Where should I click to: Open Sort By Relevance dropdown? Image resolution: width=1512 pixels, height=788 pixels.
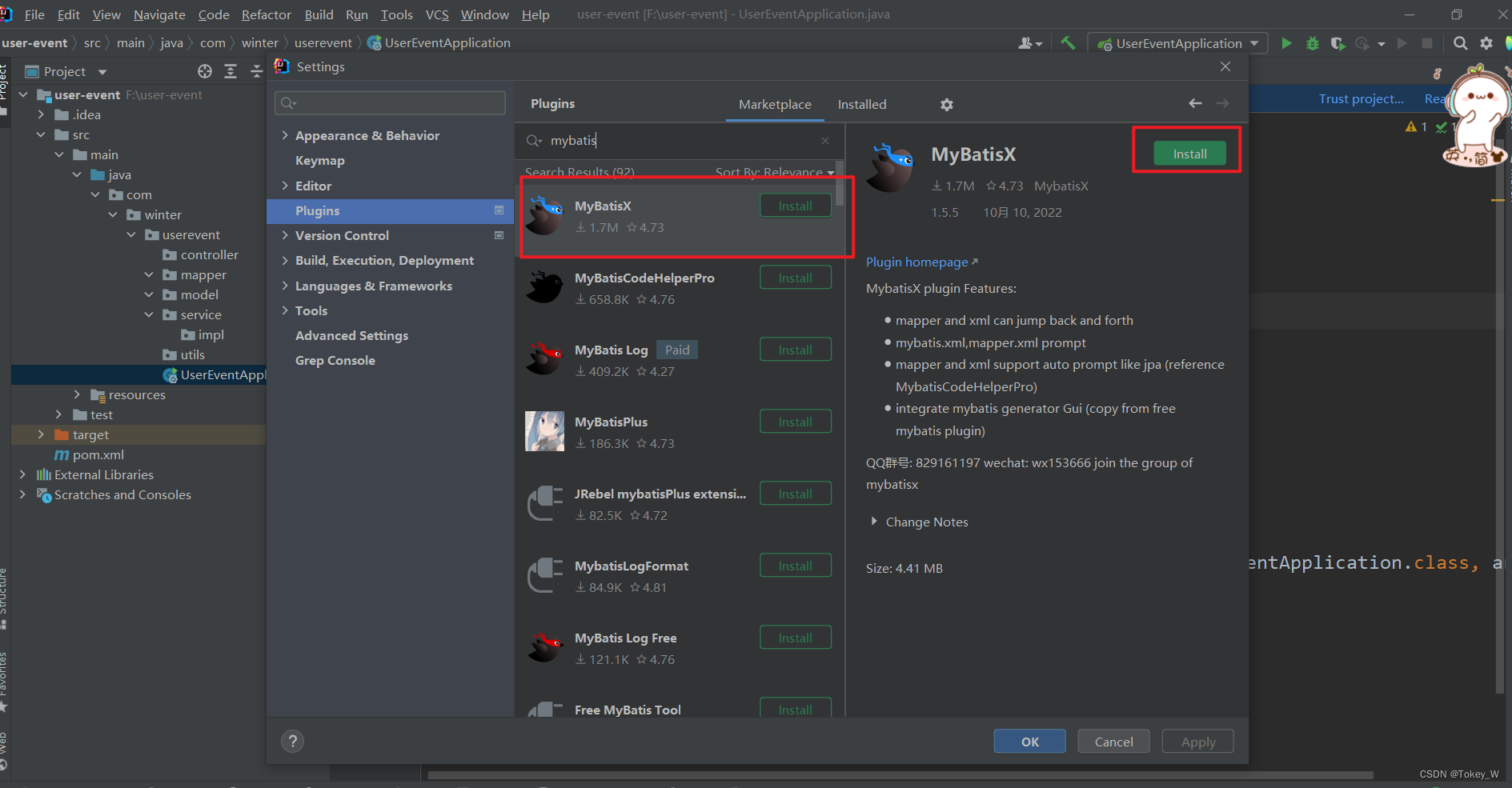[x=775, y=172]
